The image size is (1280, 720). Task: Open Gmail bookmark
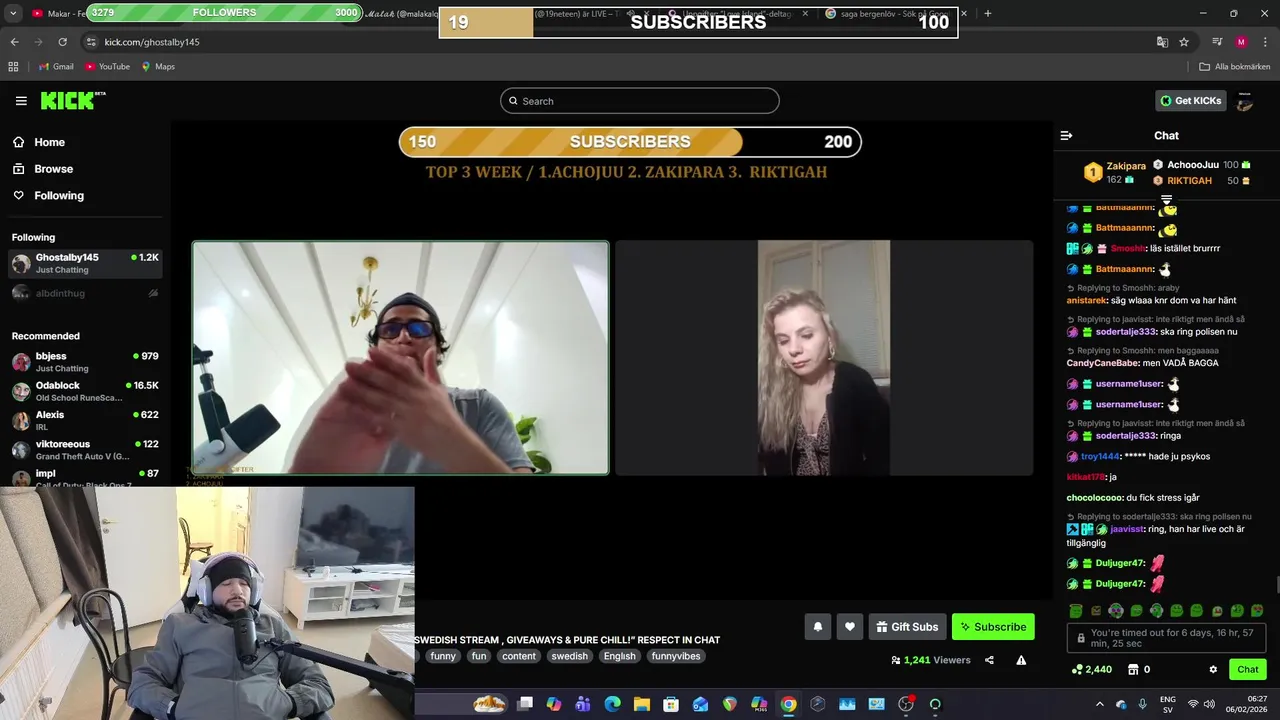[56, 67]
